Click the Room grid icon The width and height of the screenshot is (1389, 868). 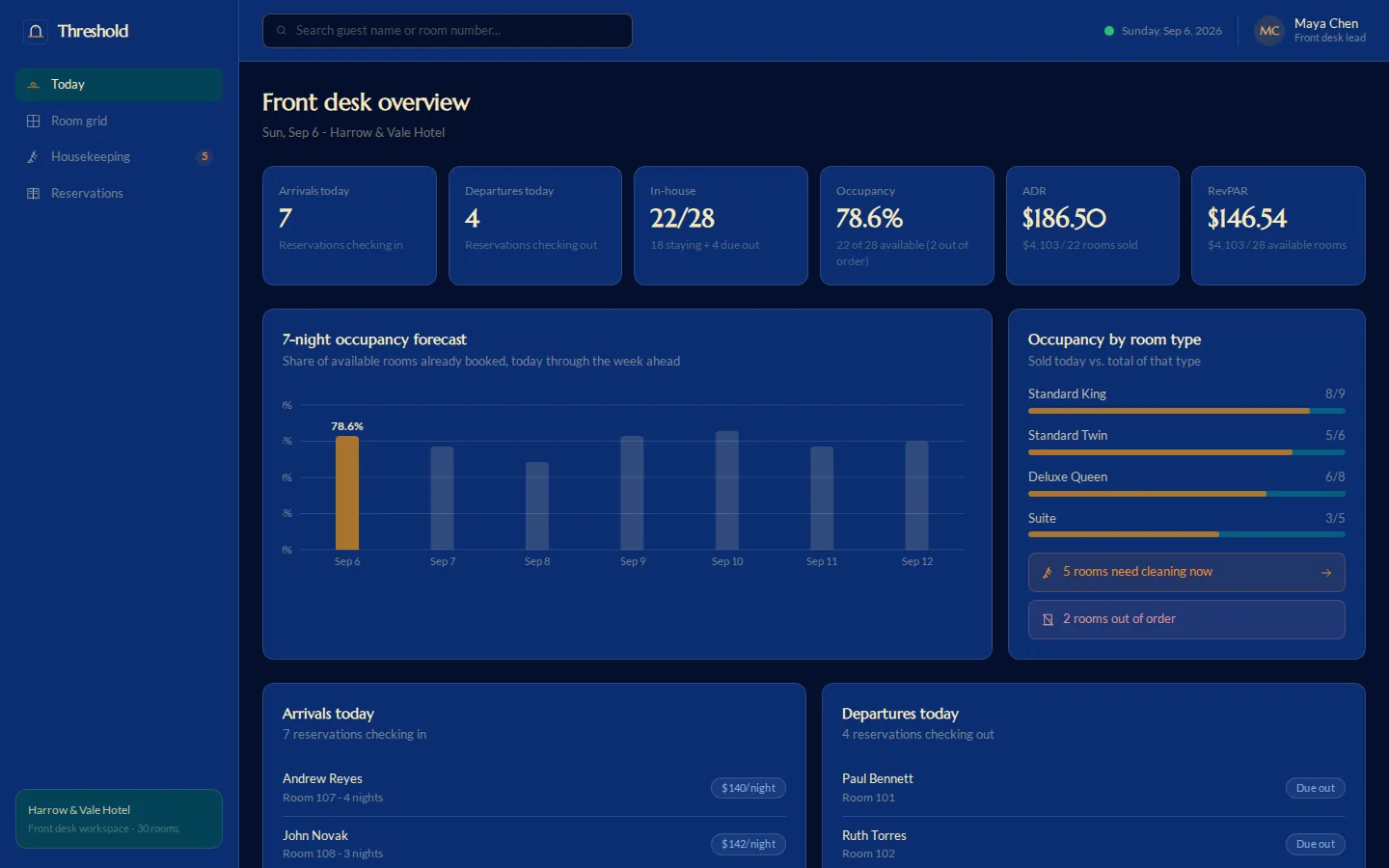click(x=34, y=122)
